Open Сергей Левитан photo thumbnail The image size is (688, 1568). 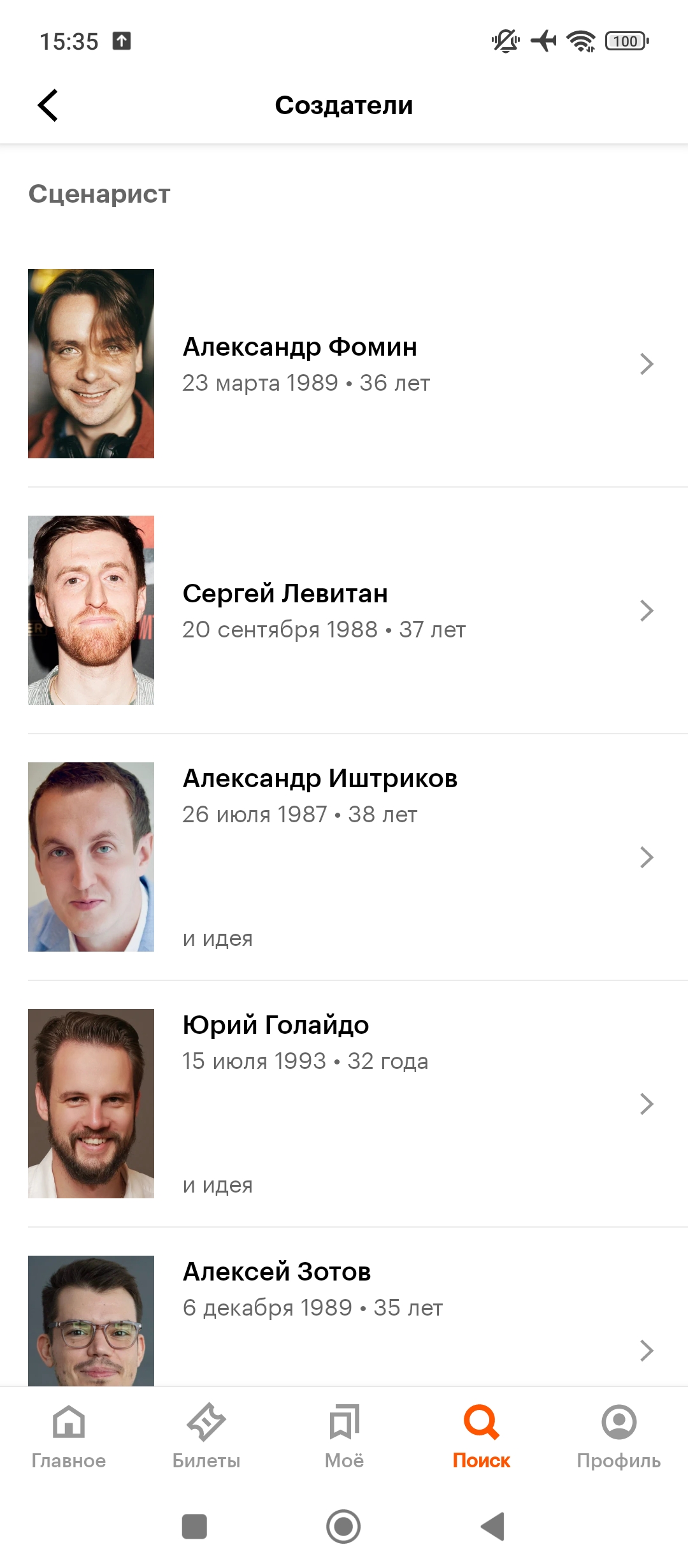(x=91, y=610)
